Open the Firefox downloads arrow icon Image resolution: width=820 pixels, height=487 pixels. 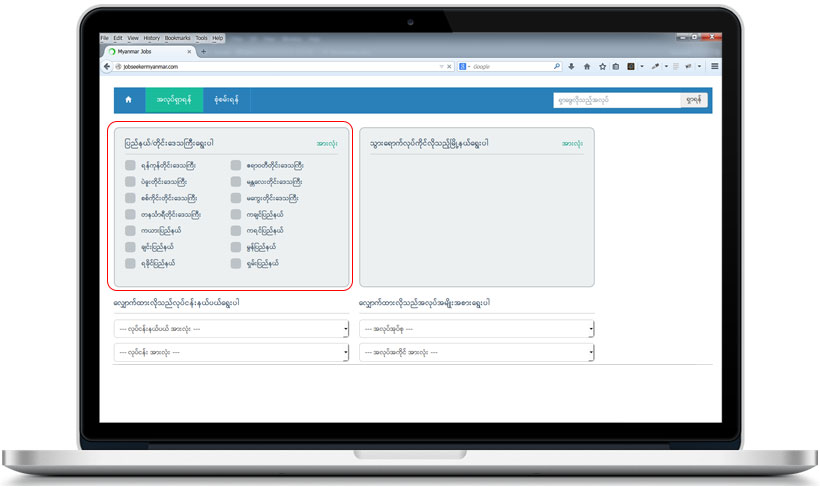572,66
